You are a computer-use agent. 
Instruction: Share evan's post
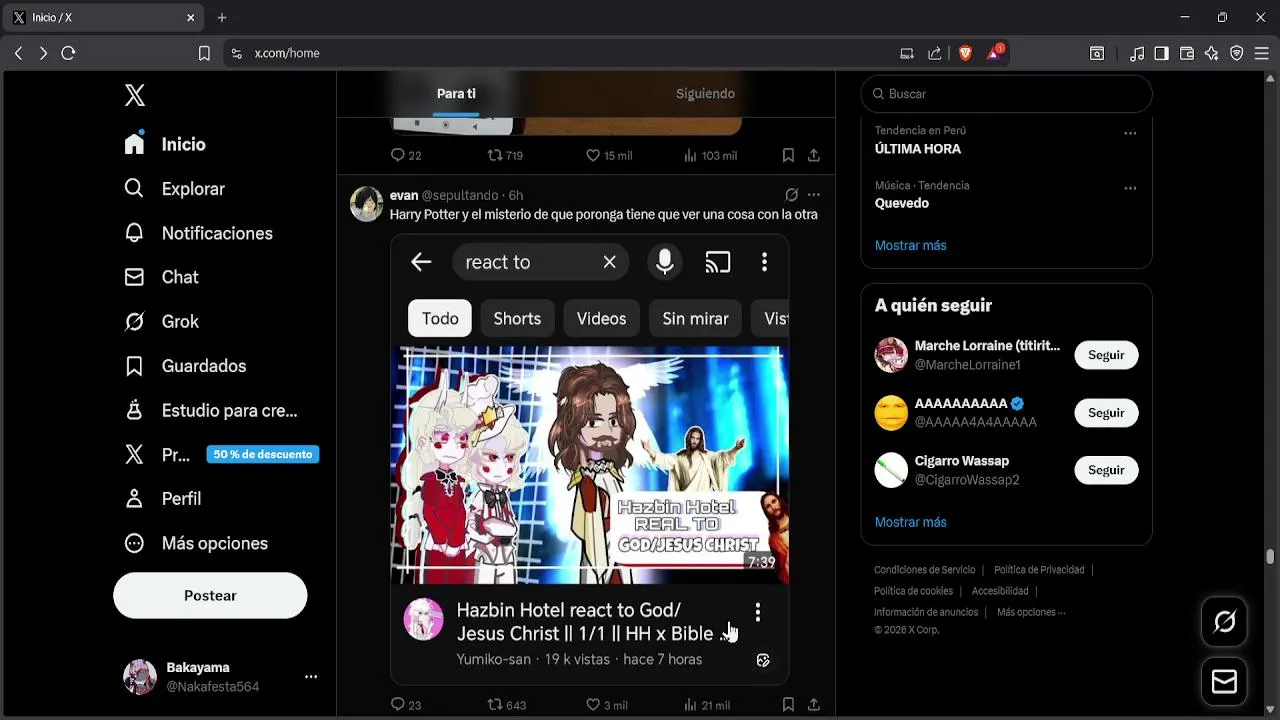click(x=814, y=705)
